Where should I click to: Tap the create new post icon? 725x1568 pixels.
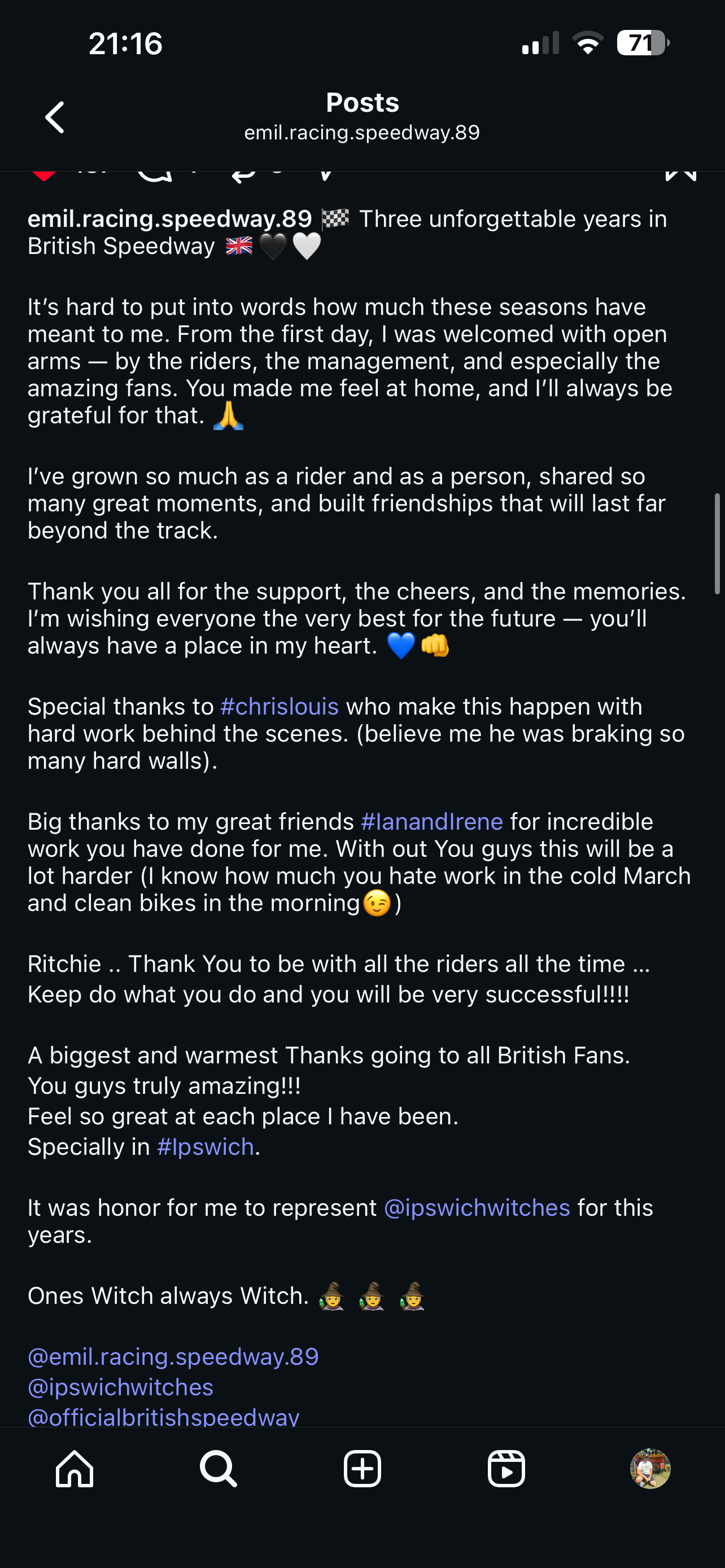pos(362,1469)
